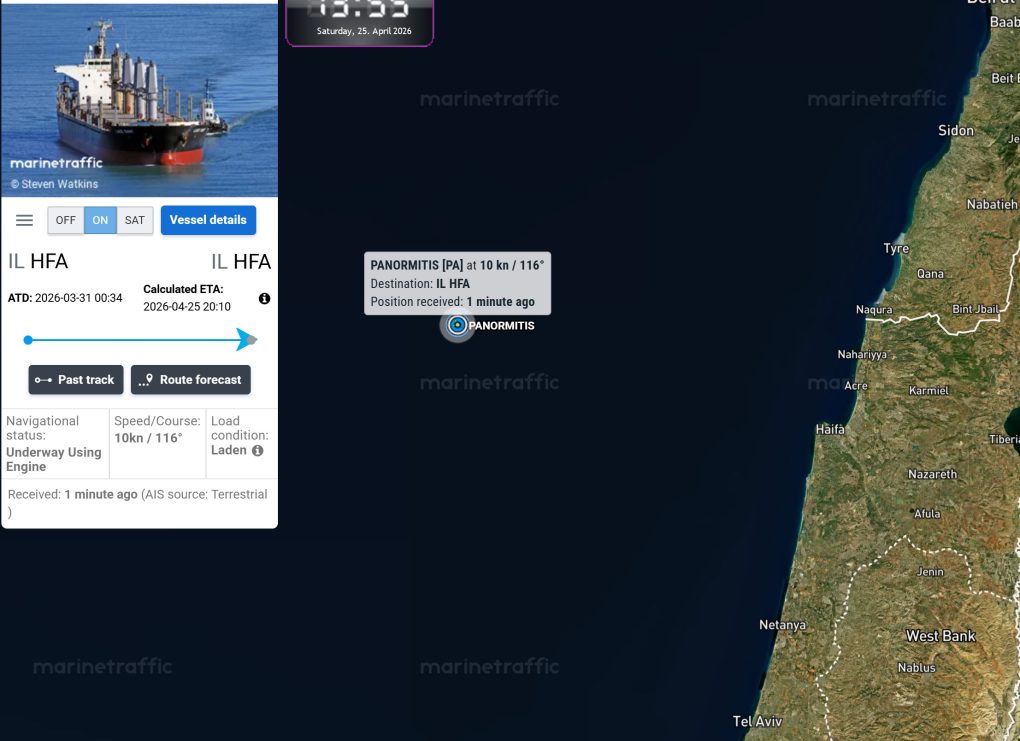This screenshot has width=1020, height=741.
Task: Click the destination port IL HFA
Action: [241, 262]
